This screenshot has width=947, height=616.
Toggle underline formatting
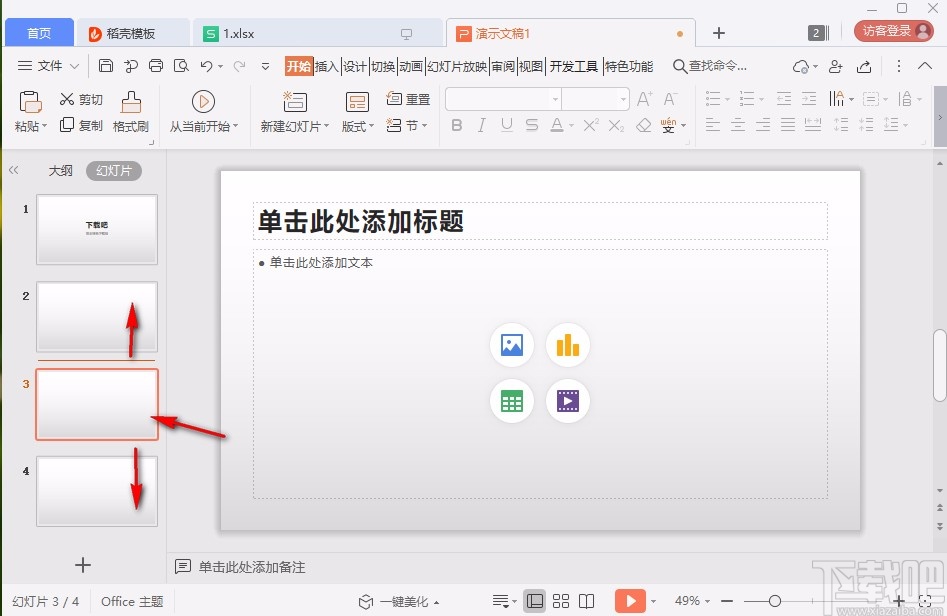coord(506,125)
